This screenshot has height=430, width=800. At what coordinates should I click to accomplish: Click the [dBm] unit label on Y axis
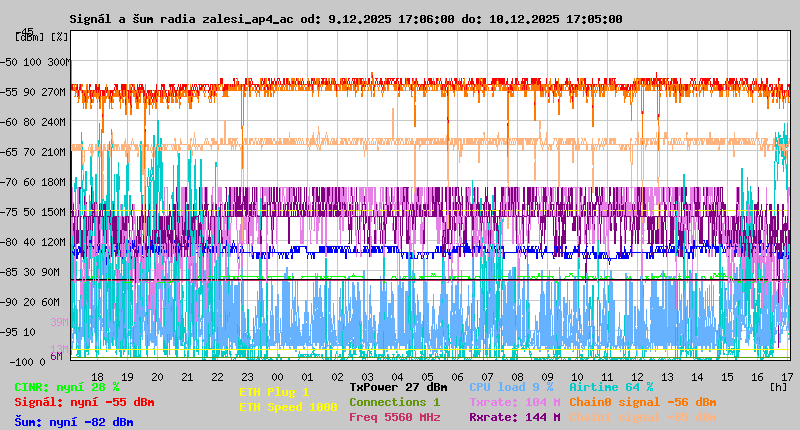(x=29, y=36)
